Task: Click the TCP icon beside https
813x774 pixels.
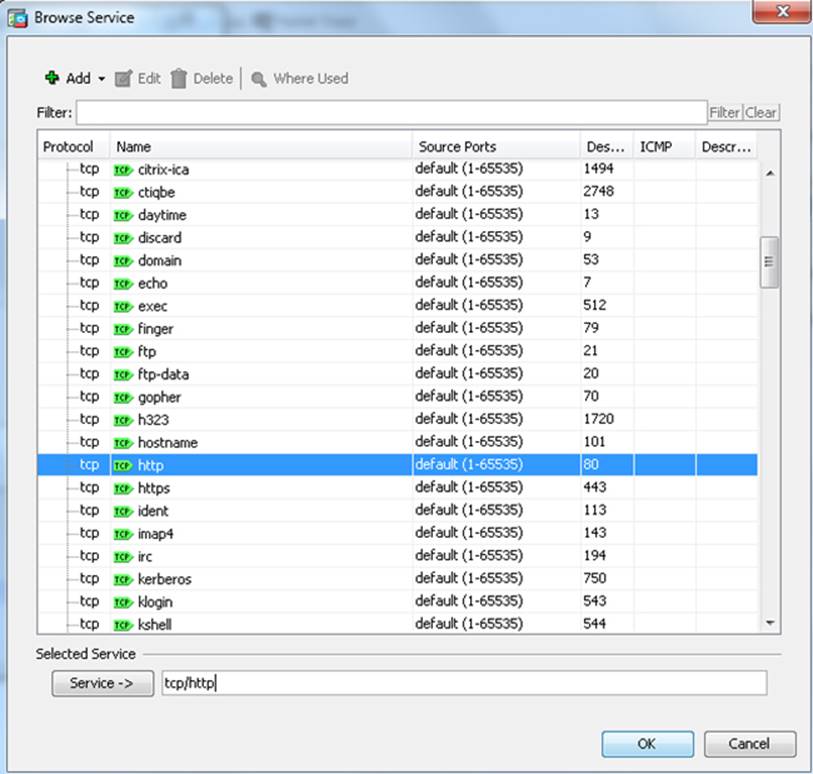Action: tap(123, 488)
